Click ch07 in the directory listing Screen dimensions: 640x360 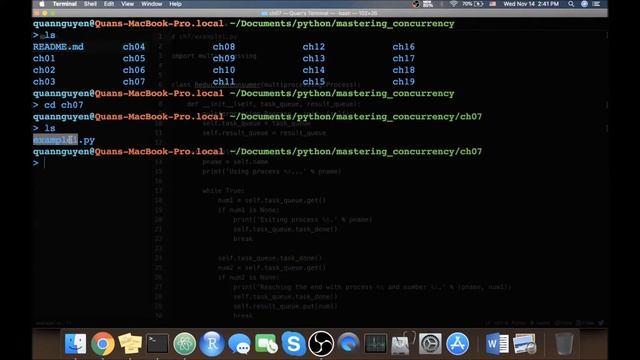pyautogui.click(x=134, y=82)
